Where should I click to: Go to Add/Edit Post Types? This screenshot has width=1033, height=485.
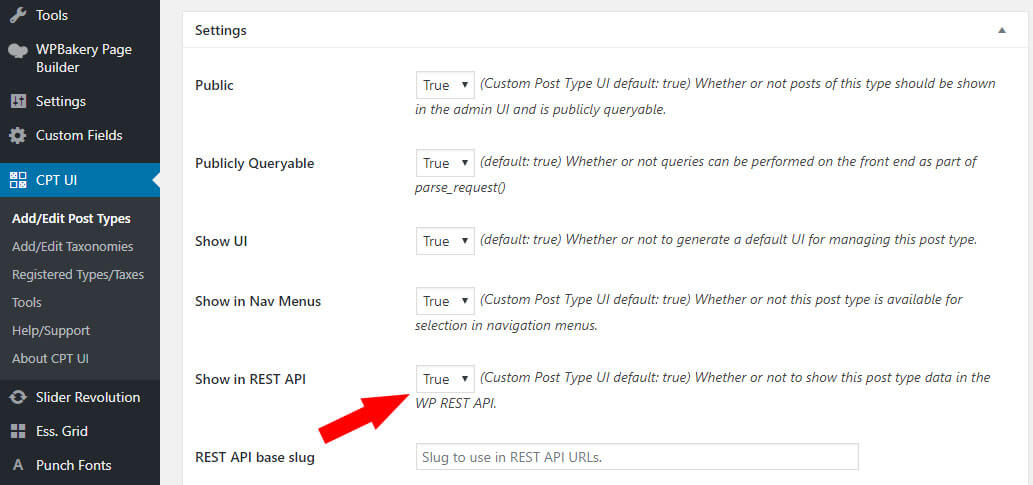click(x=71, y=219)
